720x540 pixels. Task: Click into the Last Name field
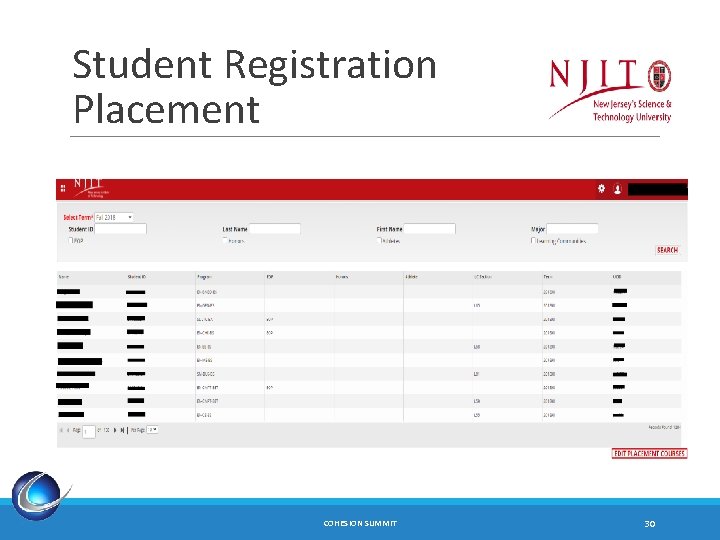[x=275, y=229]
